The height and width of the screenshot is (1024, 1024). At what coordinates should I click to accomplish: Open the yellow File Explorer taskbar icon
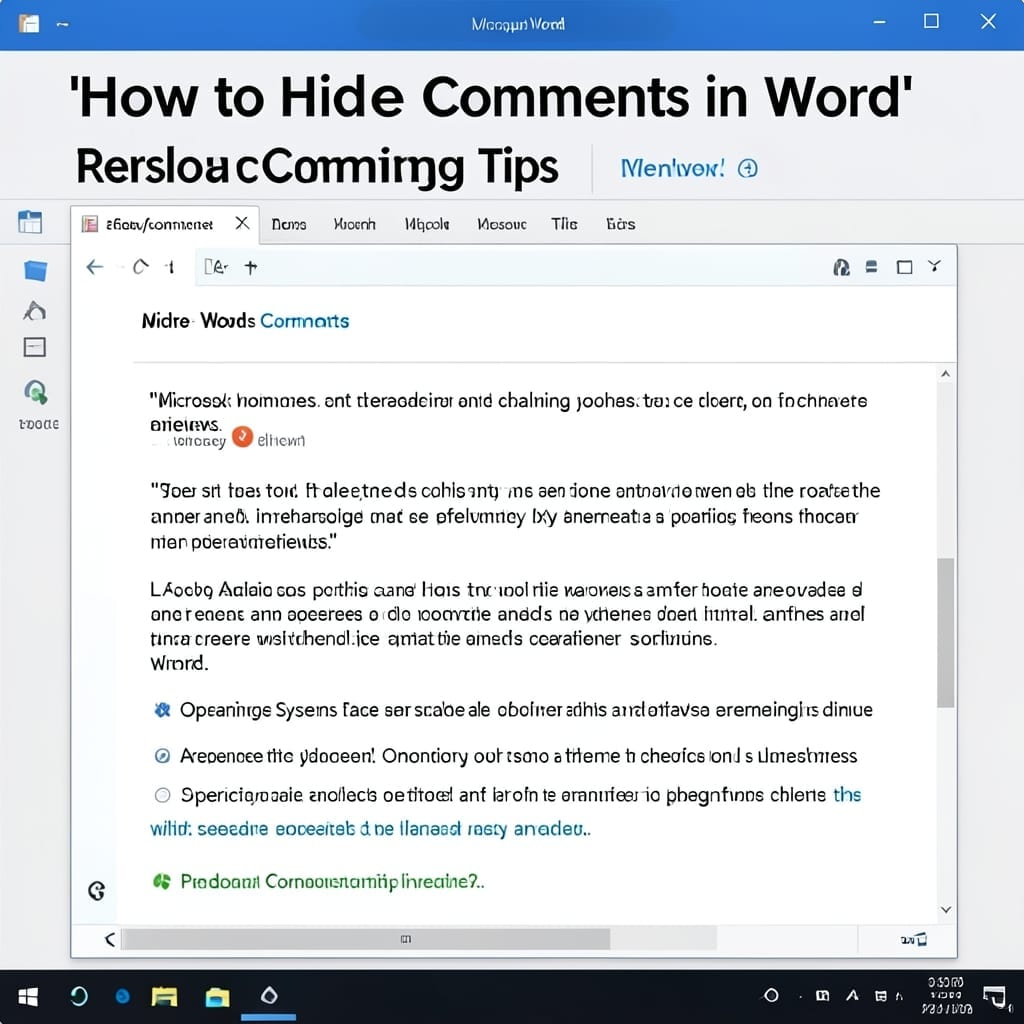(165, 997)
